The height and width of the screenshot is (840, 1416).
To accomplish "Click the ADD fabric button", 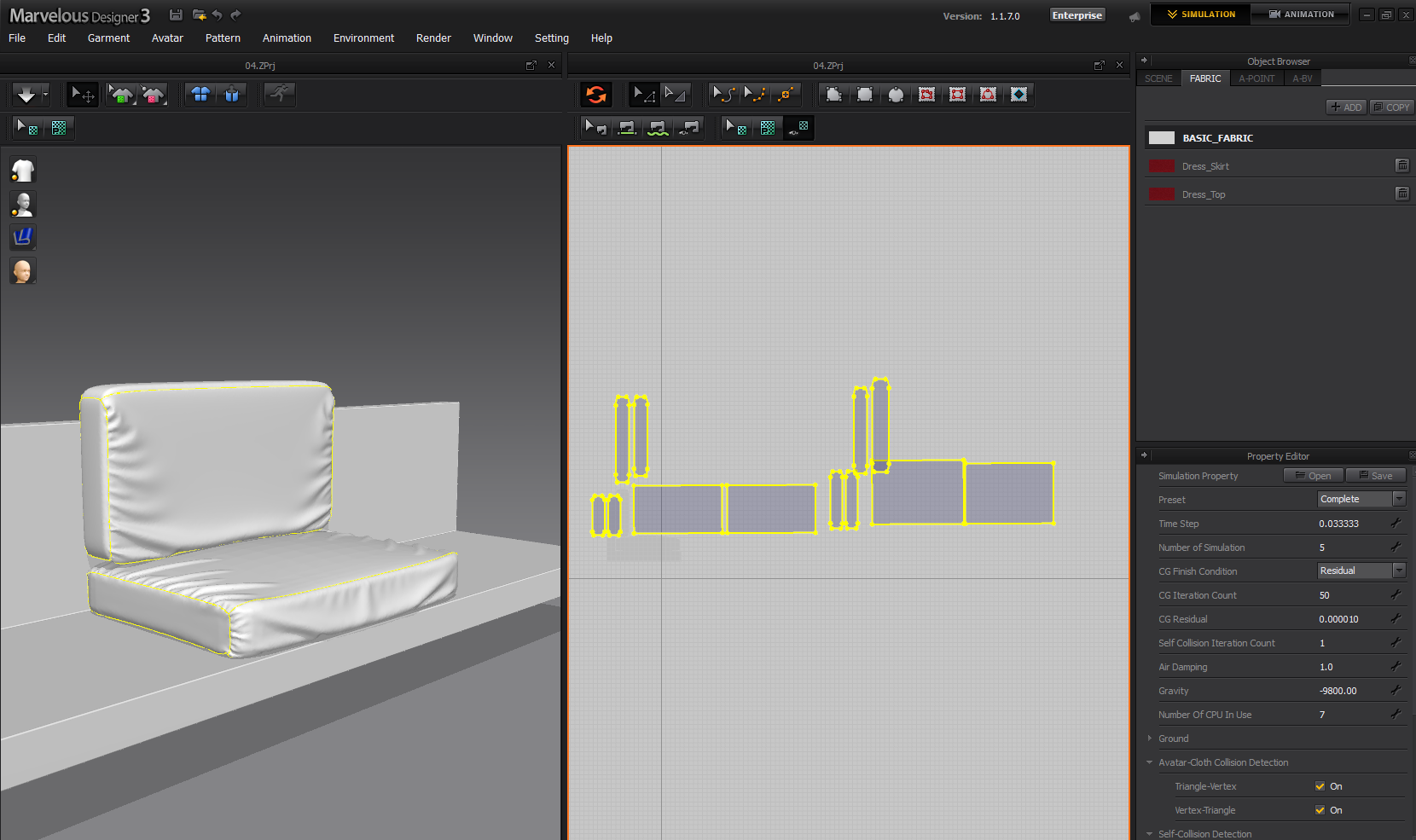I will (x=1346, y=107).
